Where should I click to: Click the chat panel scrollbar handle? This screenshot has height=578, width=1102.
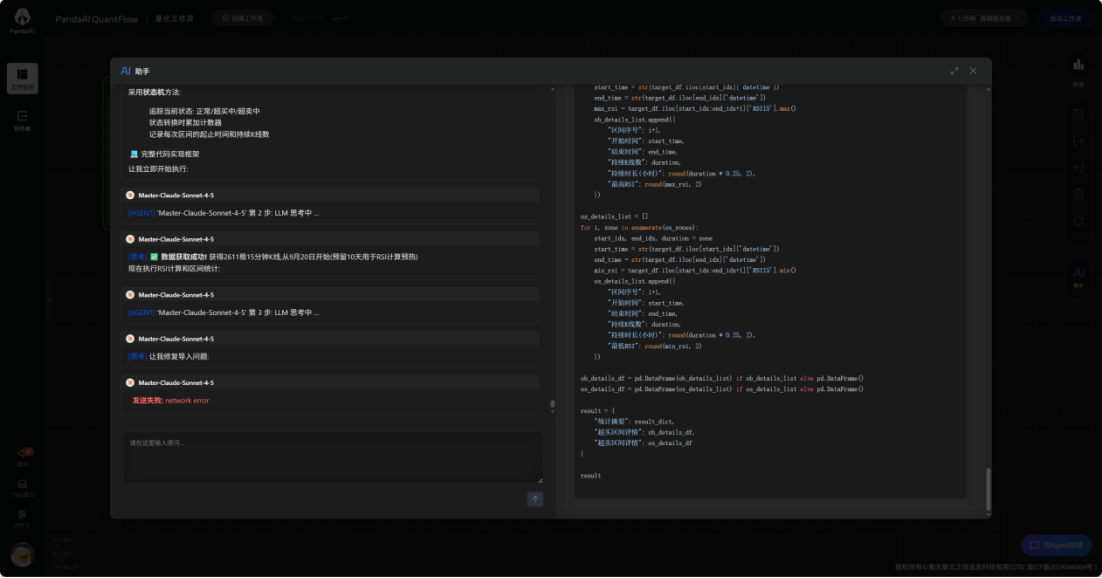coord(552,405)
